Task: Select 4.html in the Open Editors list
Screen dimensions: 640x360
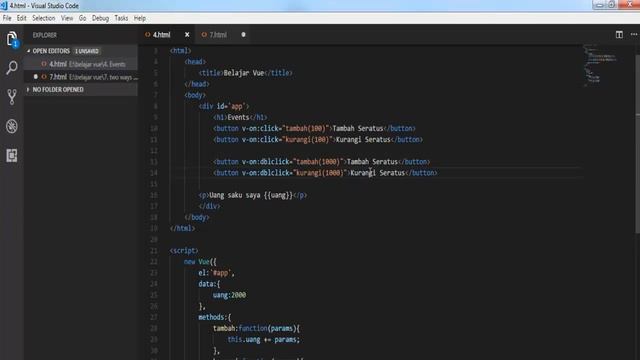Action: [x=81, y=64]
